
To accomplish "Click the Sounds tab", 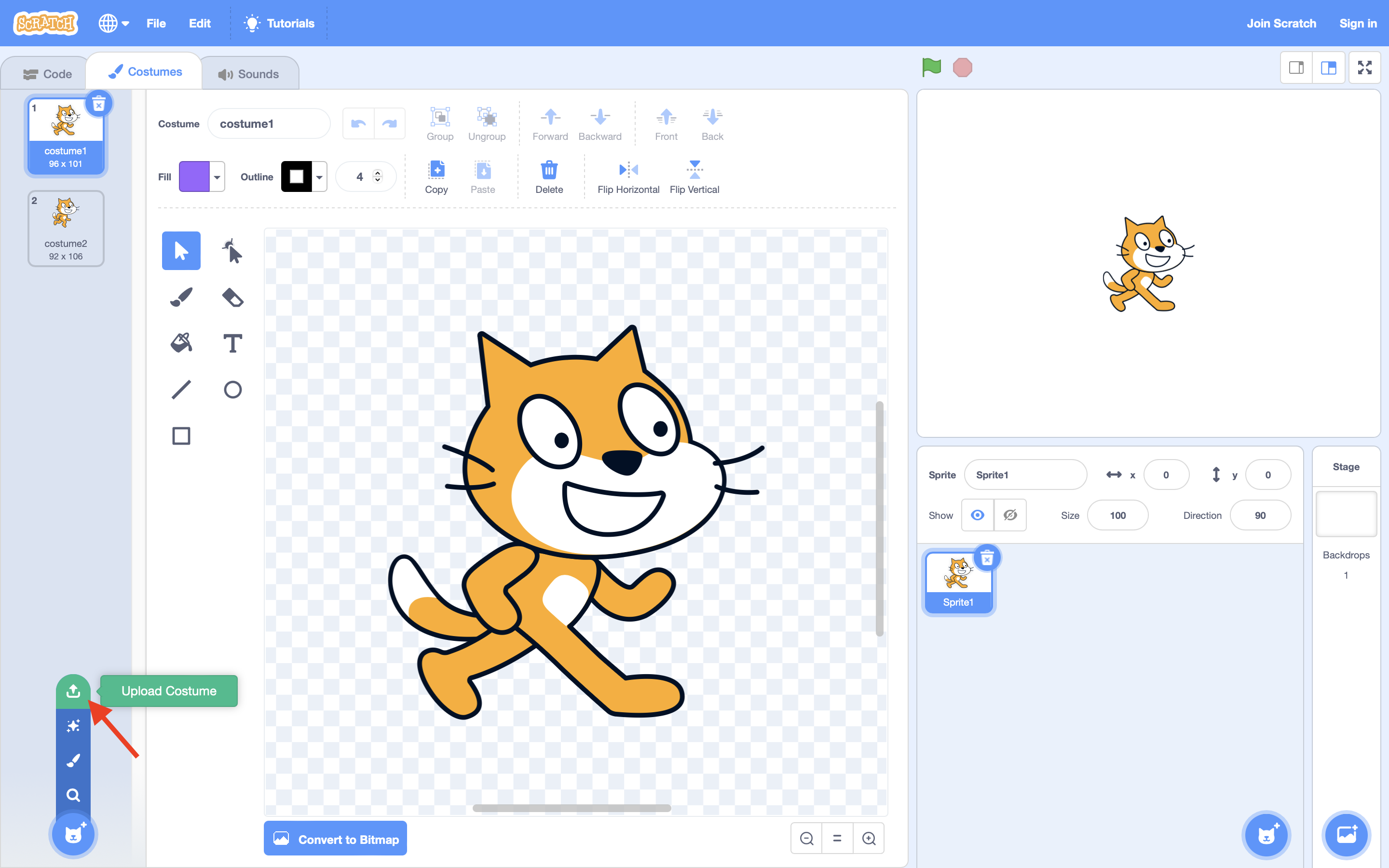I will pos(248,73).
